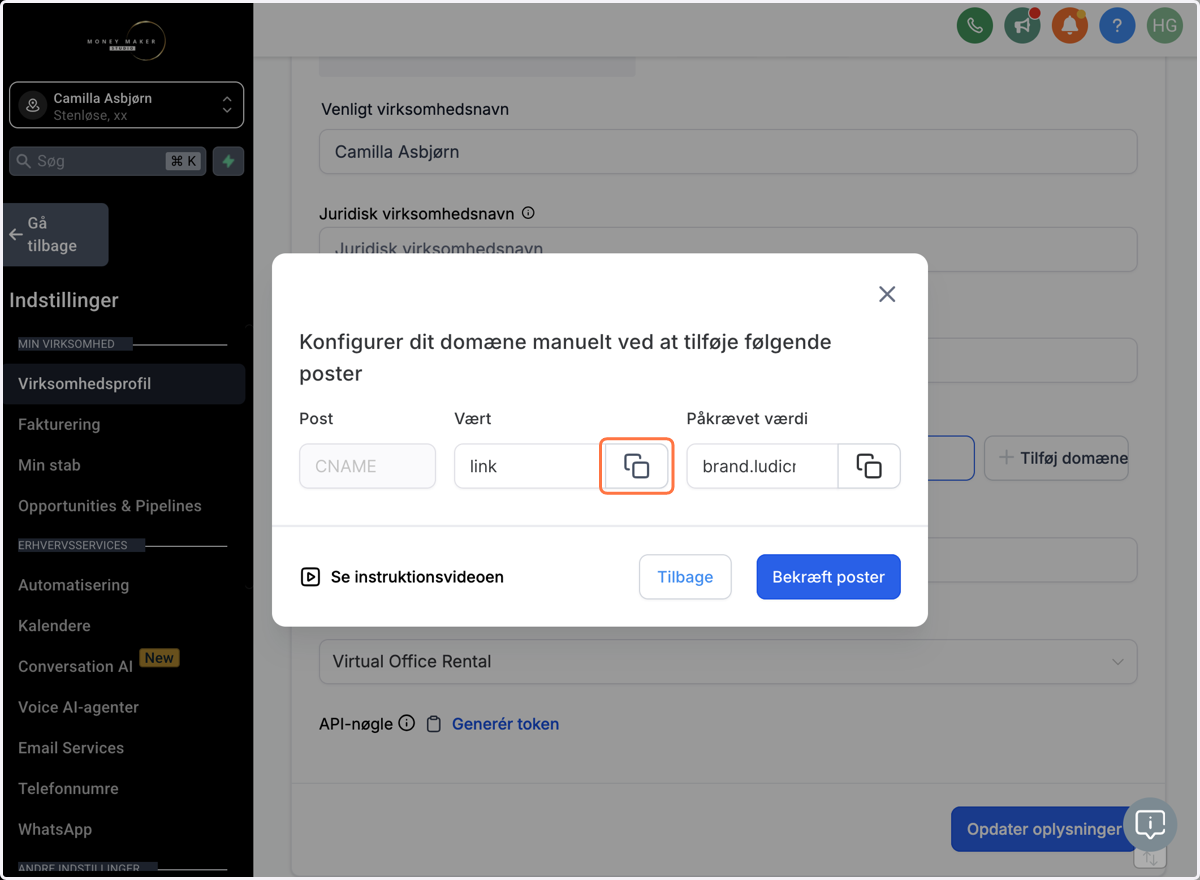The image size is (1200, 880).
Task: Close the domain configuration dialog
Action: (887, 294)
